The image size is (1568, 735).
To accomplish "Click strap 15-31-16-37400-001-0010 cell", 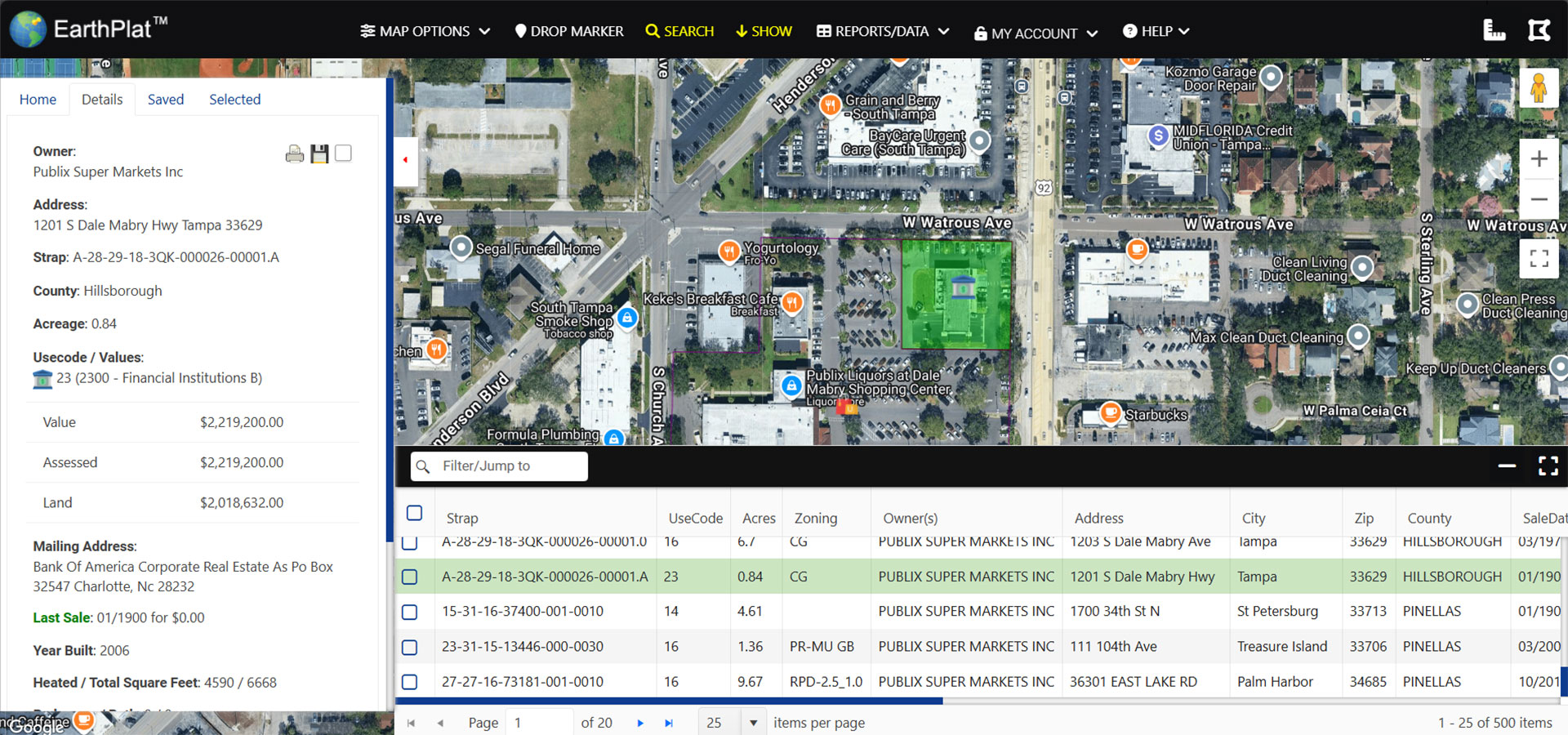I will pos(523,612).
